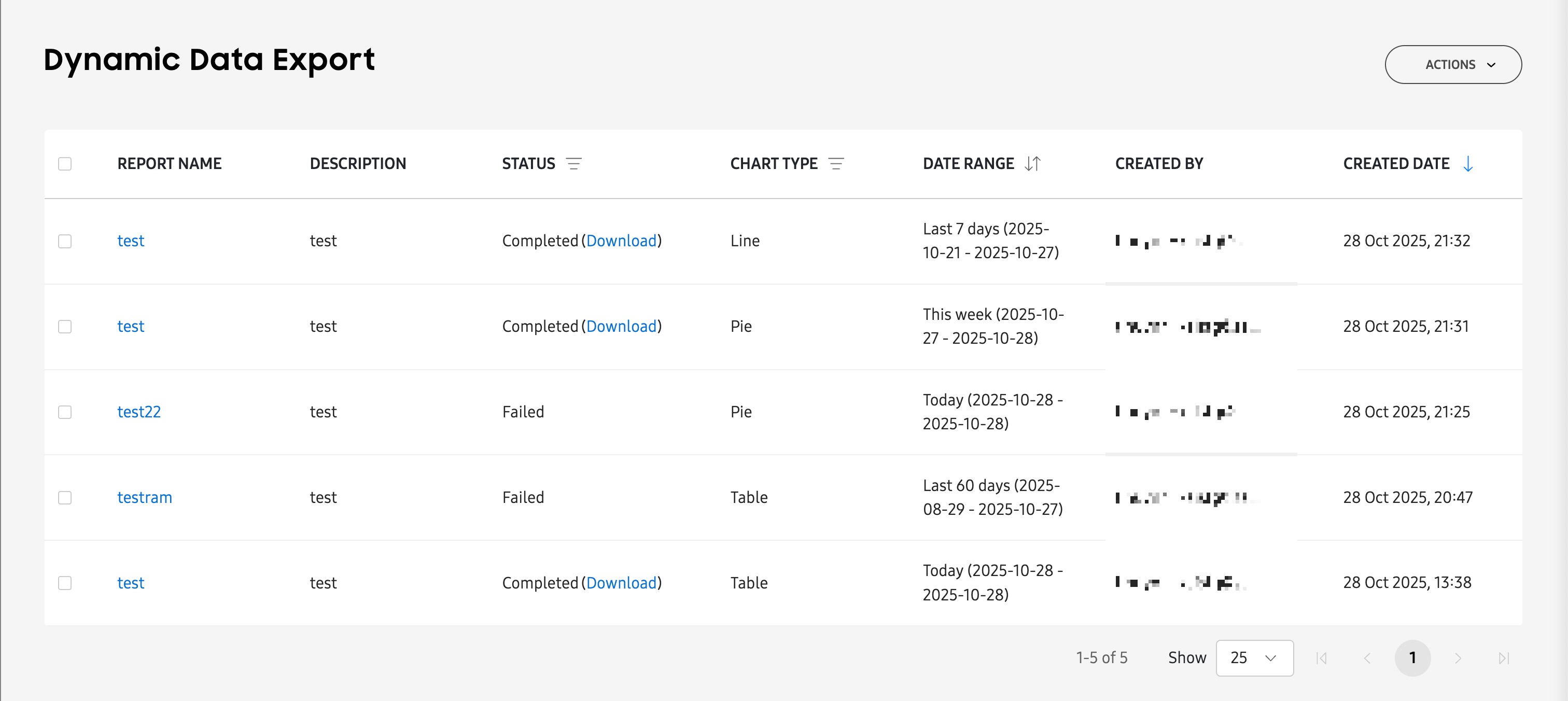Download the 13:38 Table report
Viewport: 1568px width, 701px height.
point(622,583)
